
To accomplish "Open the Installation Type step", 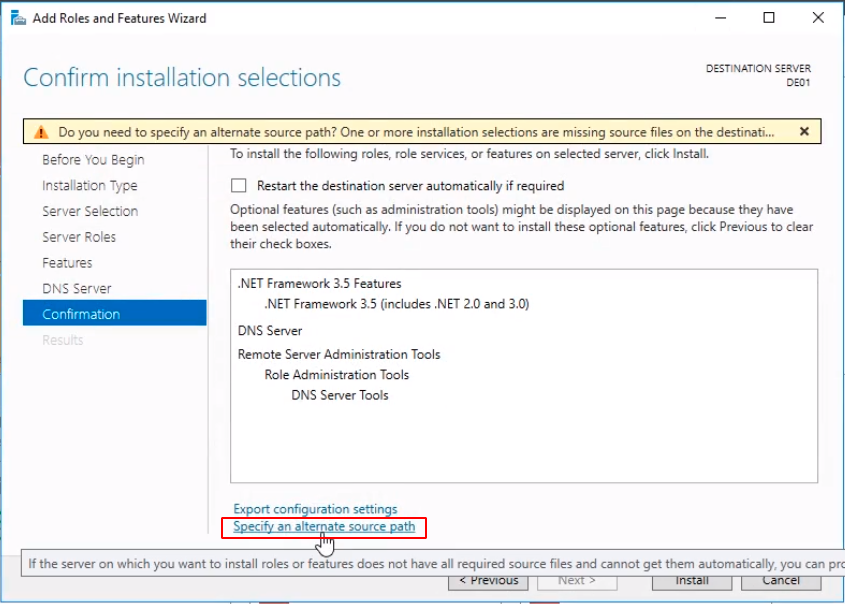I will (x=90, y=186).
